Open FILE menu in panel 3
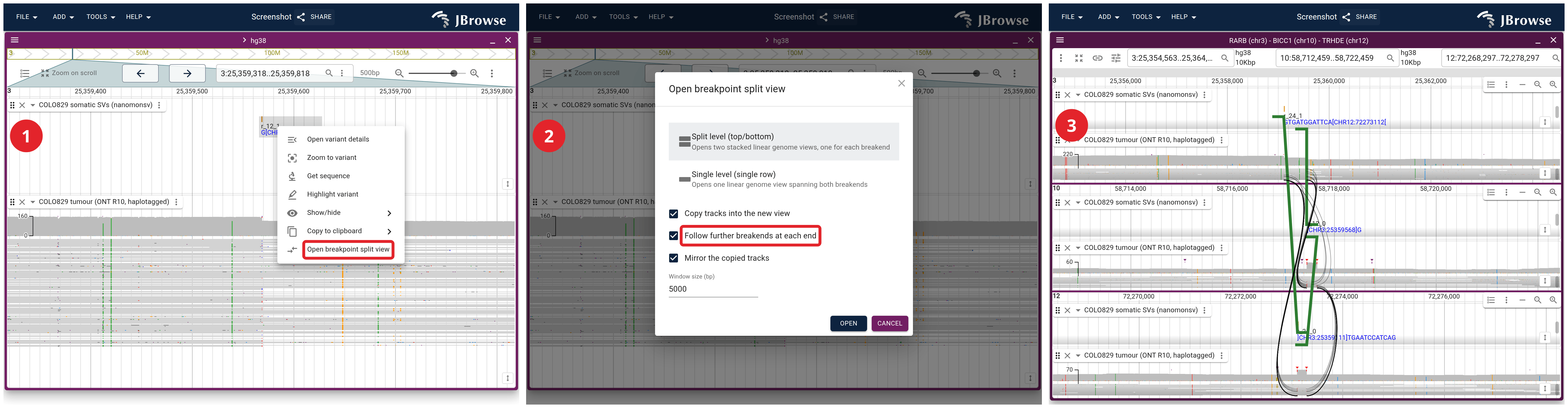The height and width of the screenshot is (408, 1568). pos(1072,17)
